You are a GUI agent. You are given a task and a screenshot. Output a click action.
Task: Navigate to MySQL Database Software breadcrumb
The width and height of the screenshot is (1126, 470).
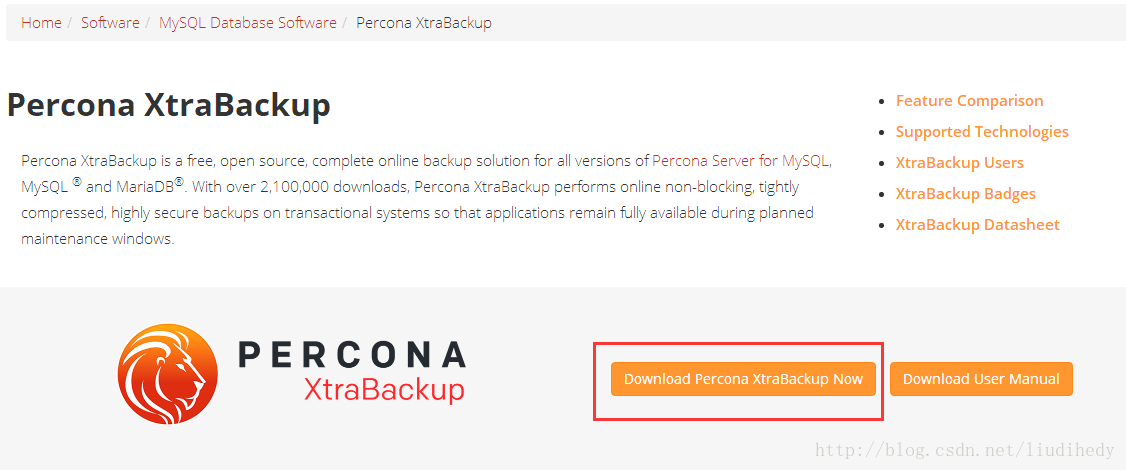pyautogui.click(x=248, y=22)
